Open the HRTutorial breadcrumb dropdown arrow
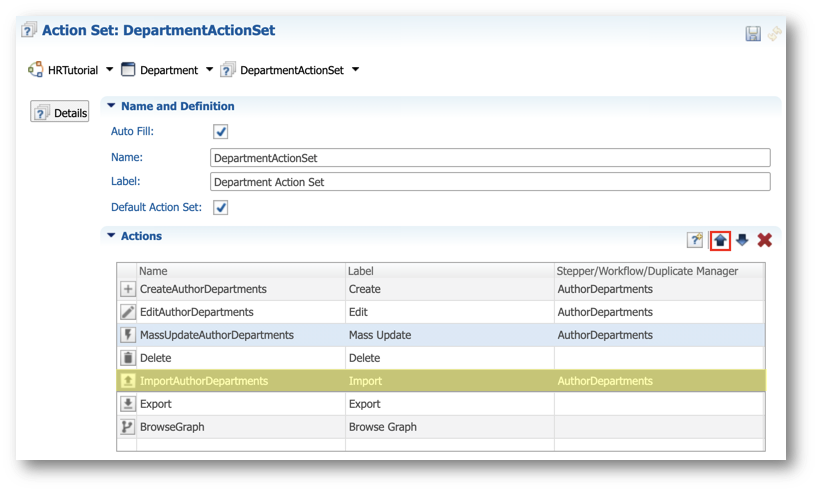The image size is (817, 491). (109, 69)
